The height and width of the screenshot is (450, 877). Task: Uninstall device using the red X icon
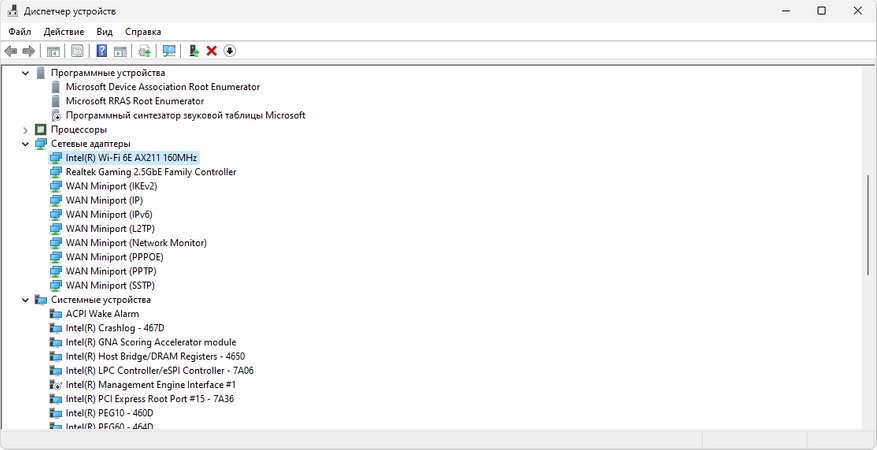[x=211, y=51]
